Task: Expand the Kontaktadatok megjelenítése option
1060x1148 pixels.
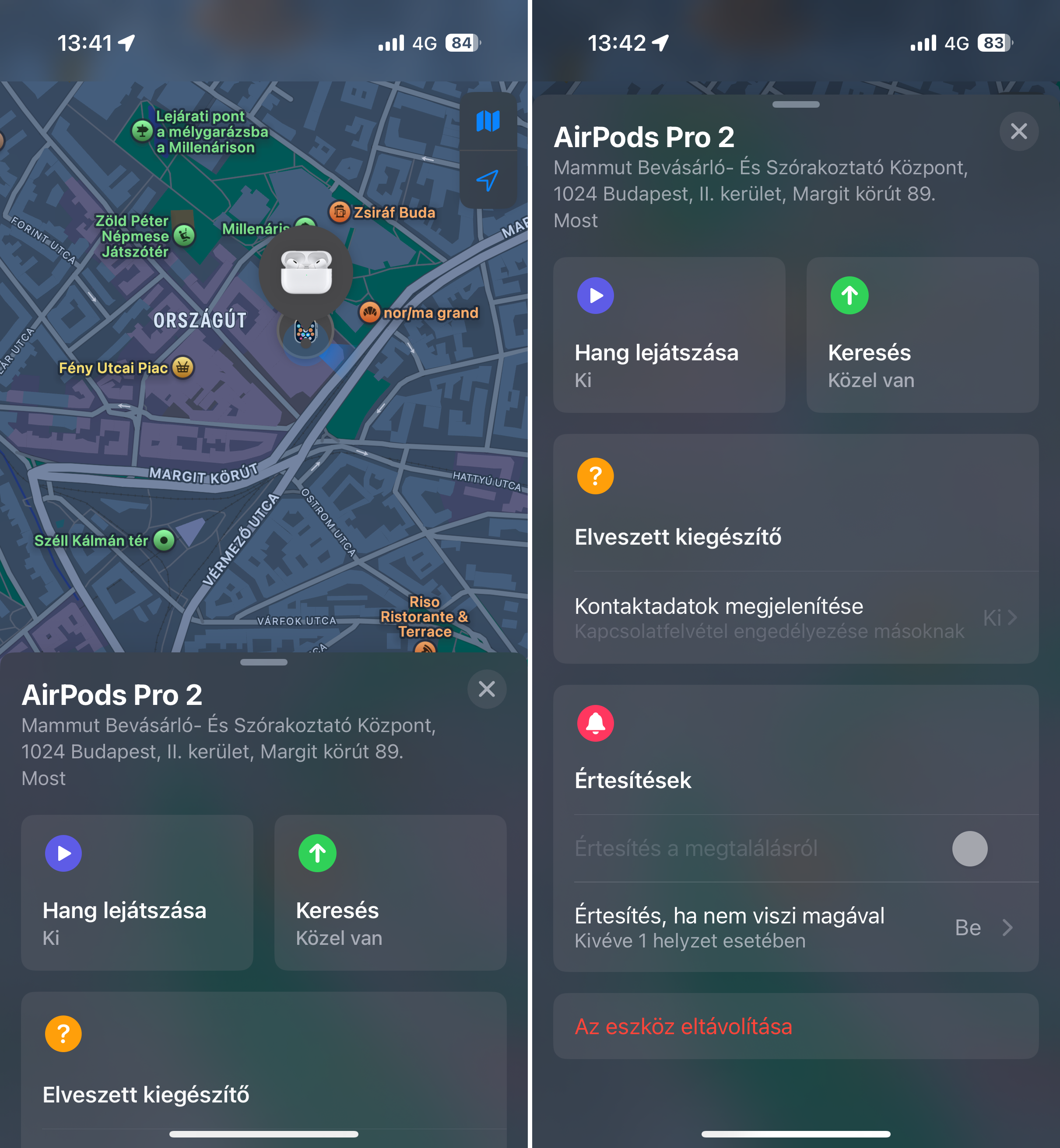Action: pos(796,617)
